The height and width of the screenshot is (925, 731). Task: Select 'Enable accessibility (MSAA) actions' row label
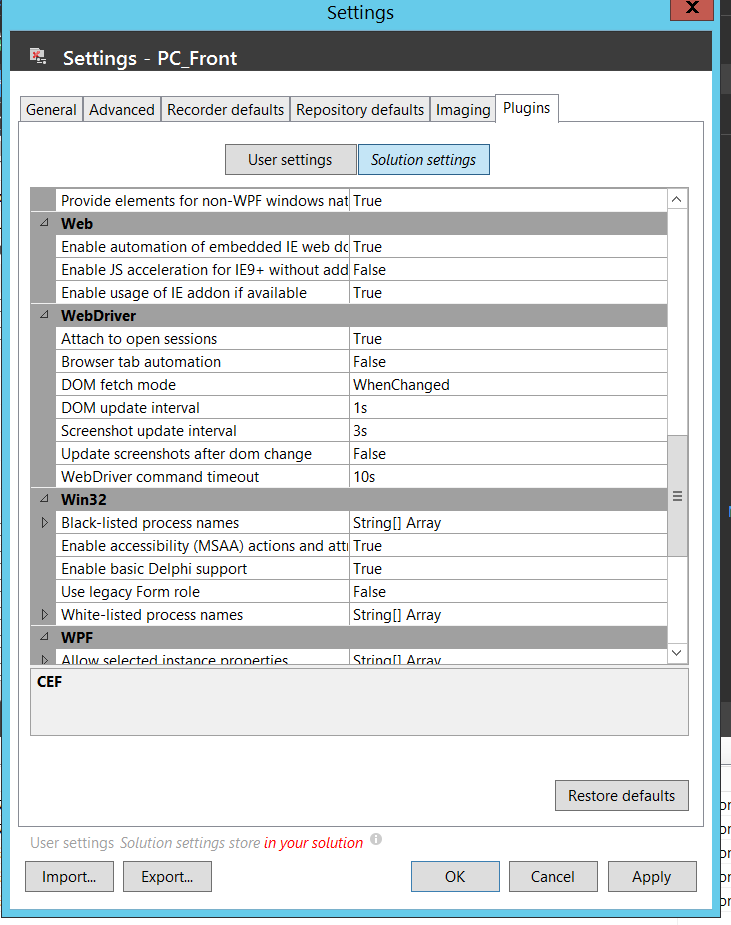click(x=202, y=546)
